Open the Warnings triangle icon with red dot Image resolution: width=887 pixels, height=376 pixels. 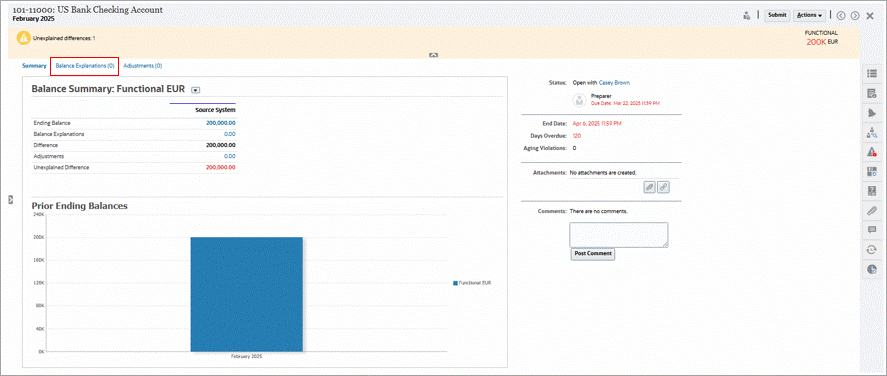(871, 152)
